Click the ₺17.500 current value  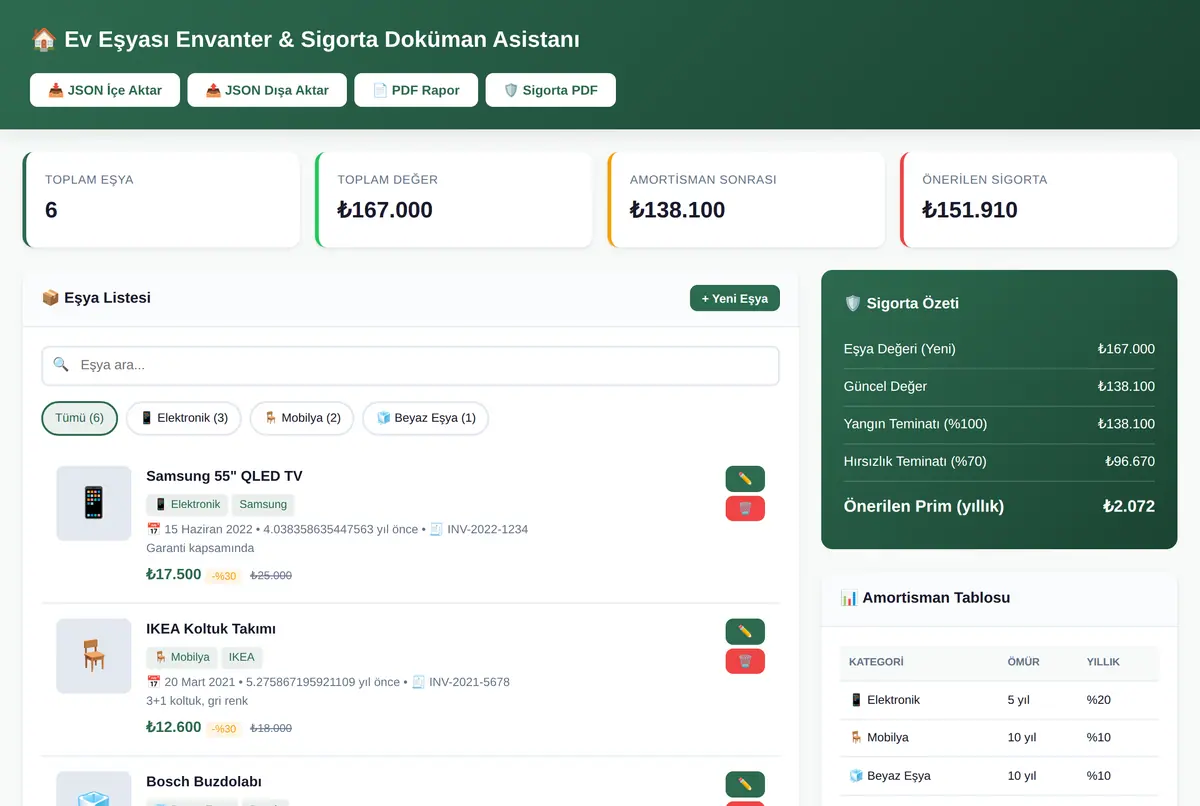pos(174,574)
